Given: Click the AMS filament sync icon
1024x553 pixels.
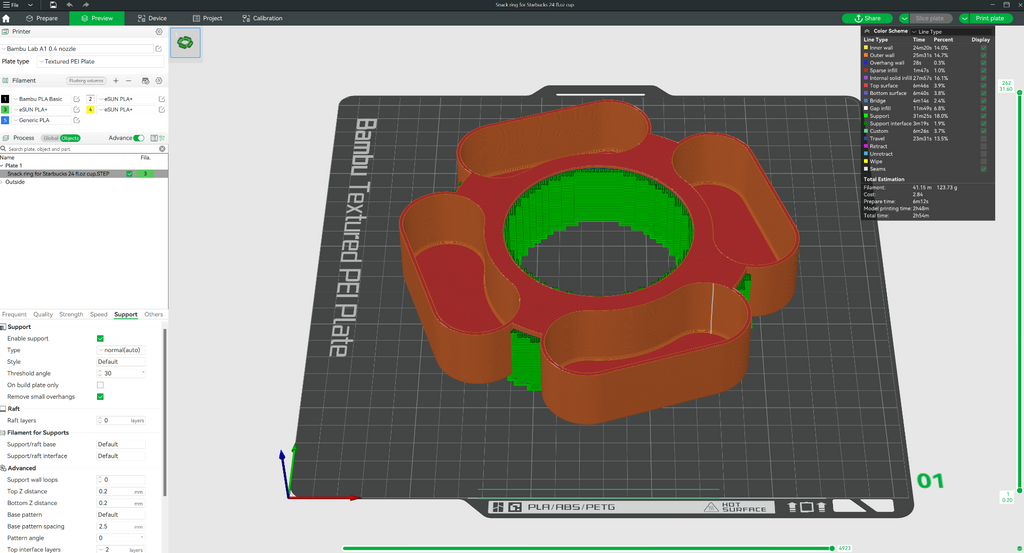Looking at the screenshot, I should coord(146,81).
